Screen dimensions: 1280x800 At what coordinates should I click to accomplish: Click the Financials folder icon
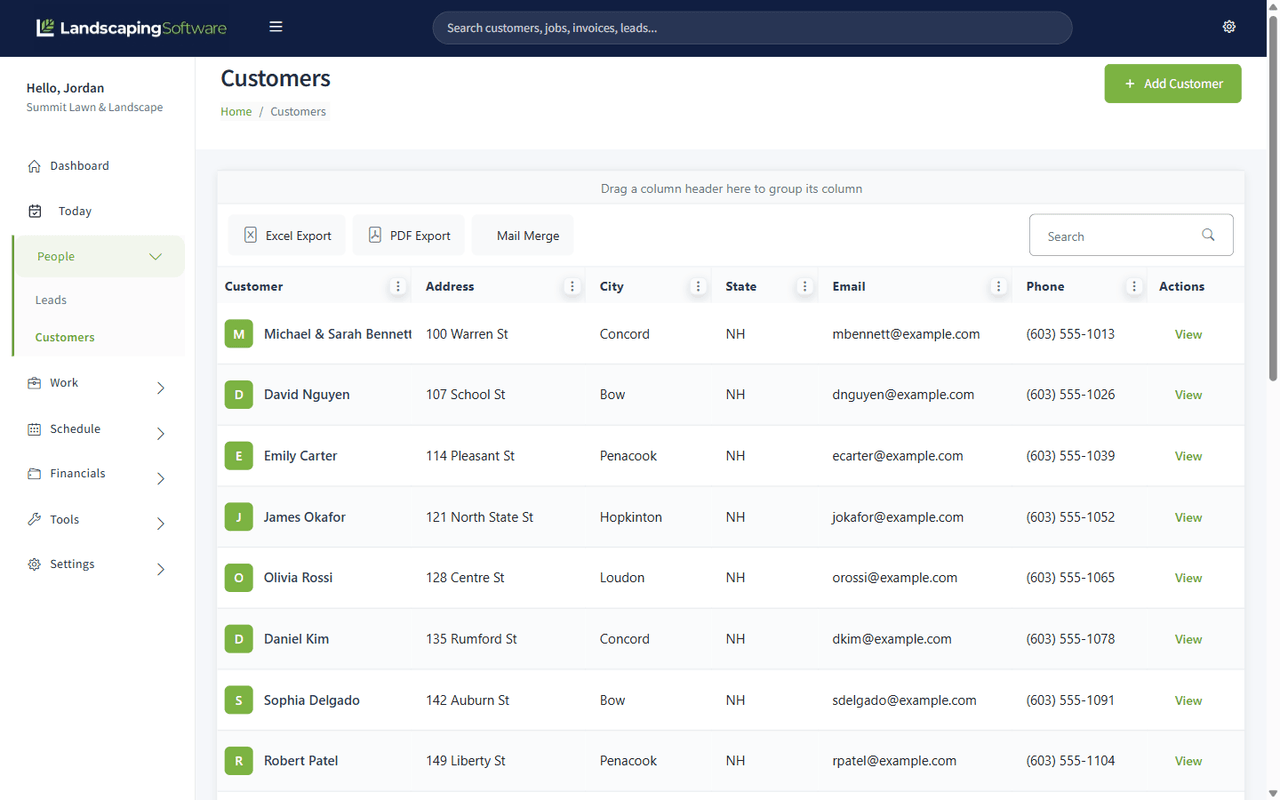(34, 474)
